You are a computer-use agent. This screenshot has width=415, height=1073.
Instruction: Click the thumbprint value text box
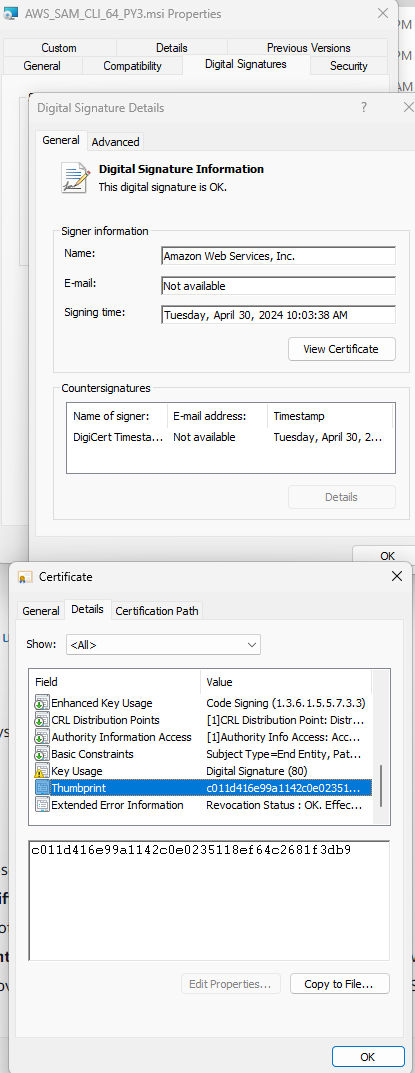point(209,901)
